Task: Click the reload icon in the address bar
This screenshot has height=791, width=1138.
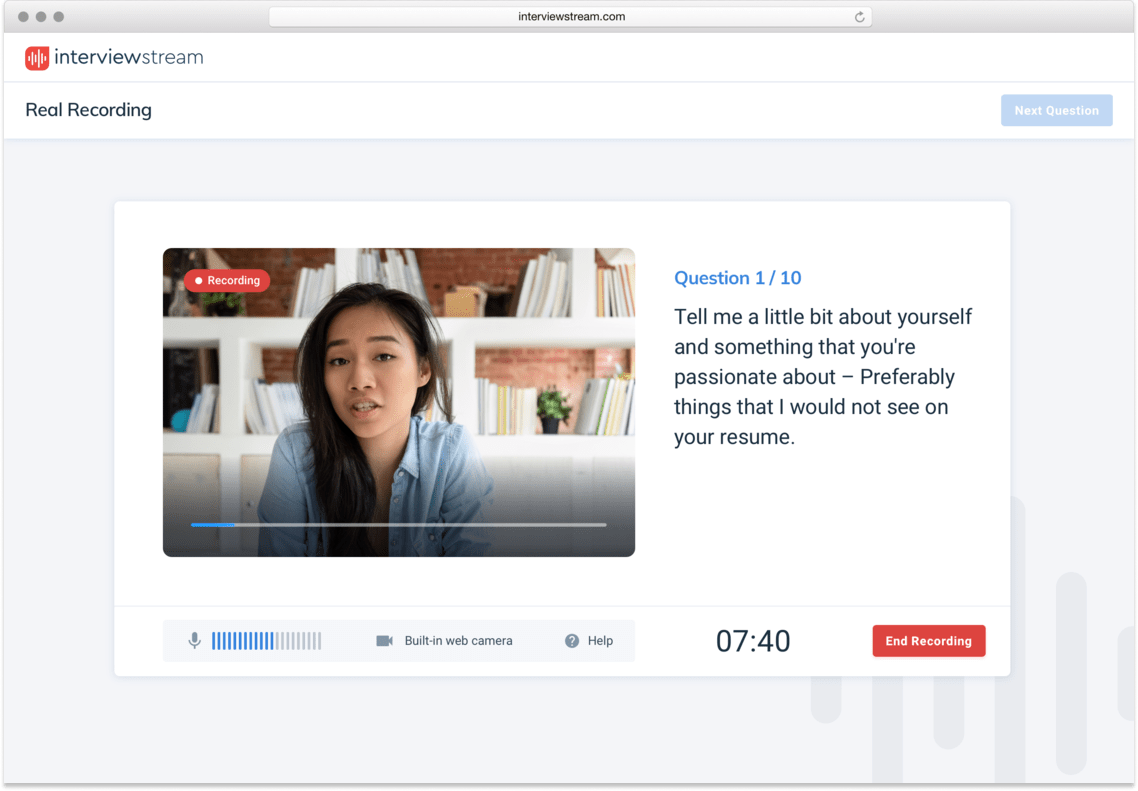Action: pyautogui.click(x=858, y=16)
